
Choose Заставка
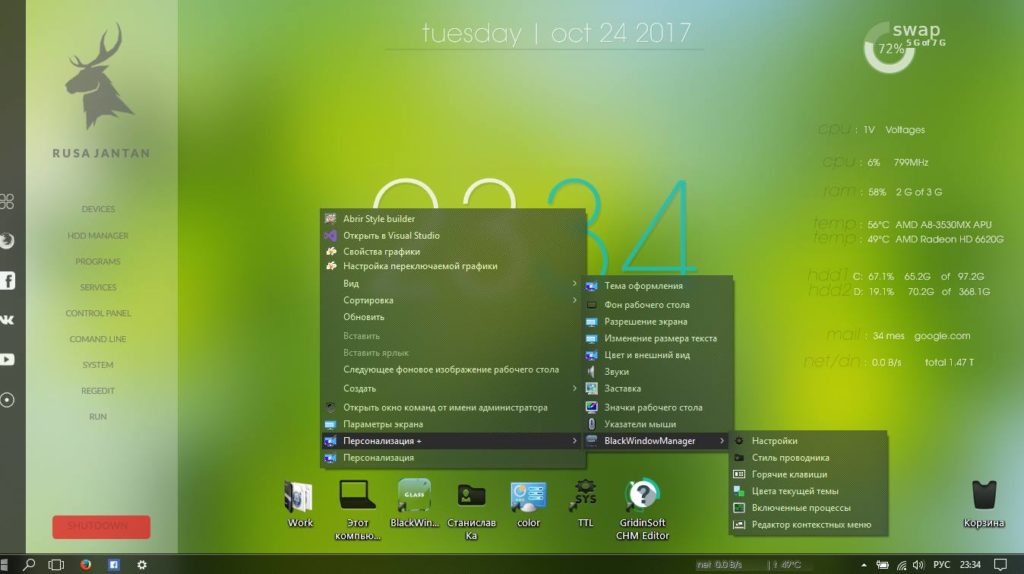coord(658,389)
